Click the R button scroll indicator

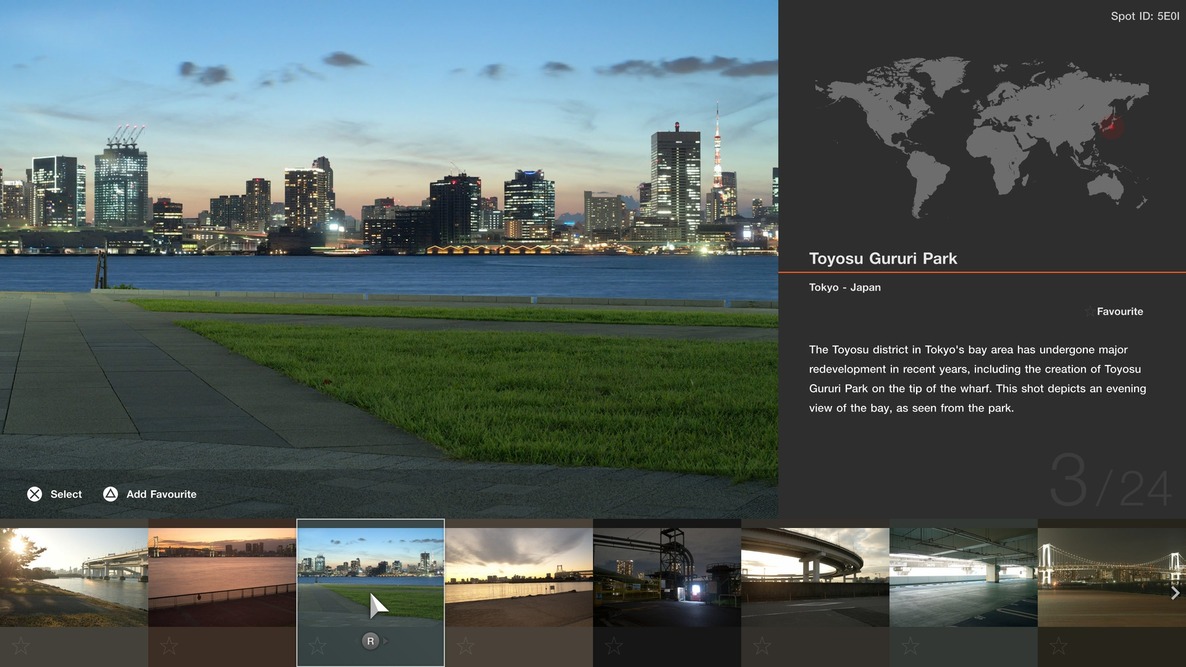[x=371, y=641]
